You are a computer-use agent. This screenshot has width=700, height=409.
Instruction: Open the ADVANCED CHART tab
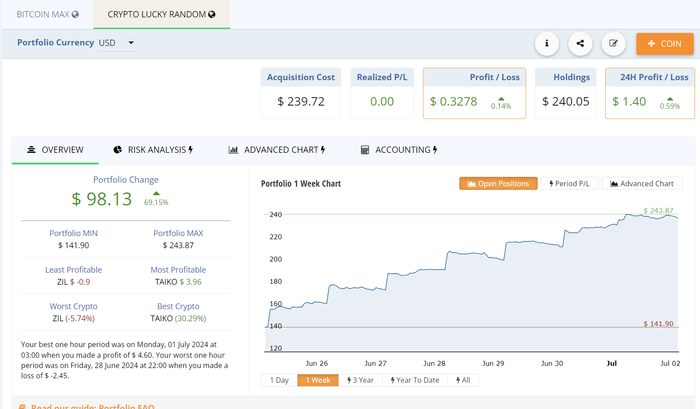click(276, 150)
